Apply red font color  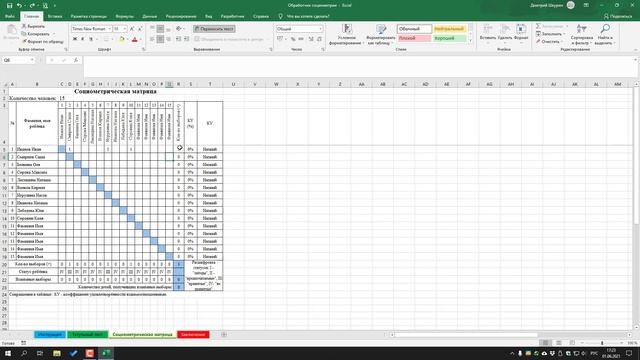[x=135, y=39]
